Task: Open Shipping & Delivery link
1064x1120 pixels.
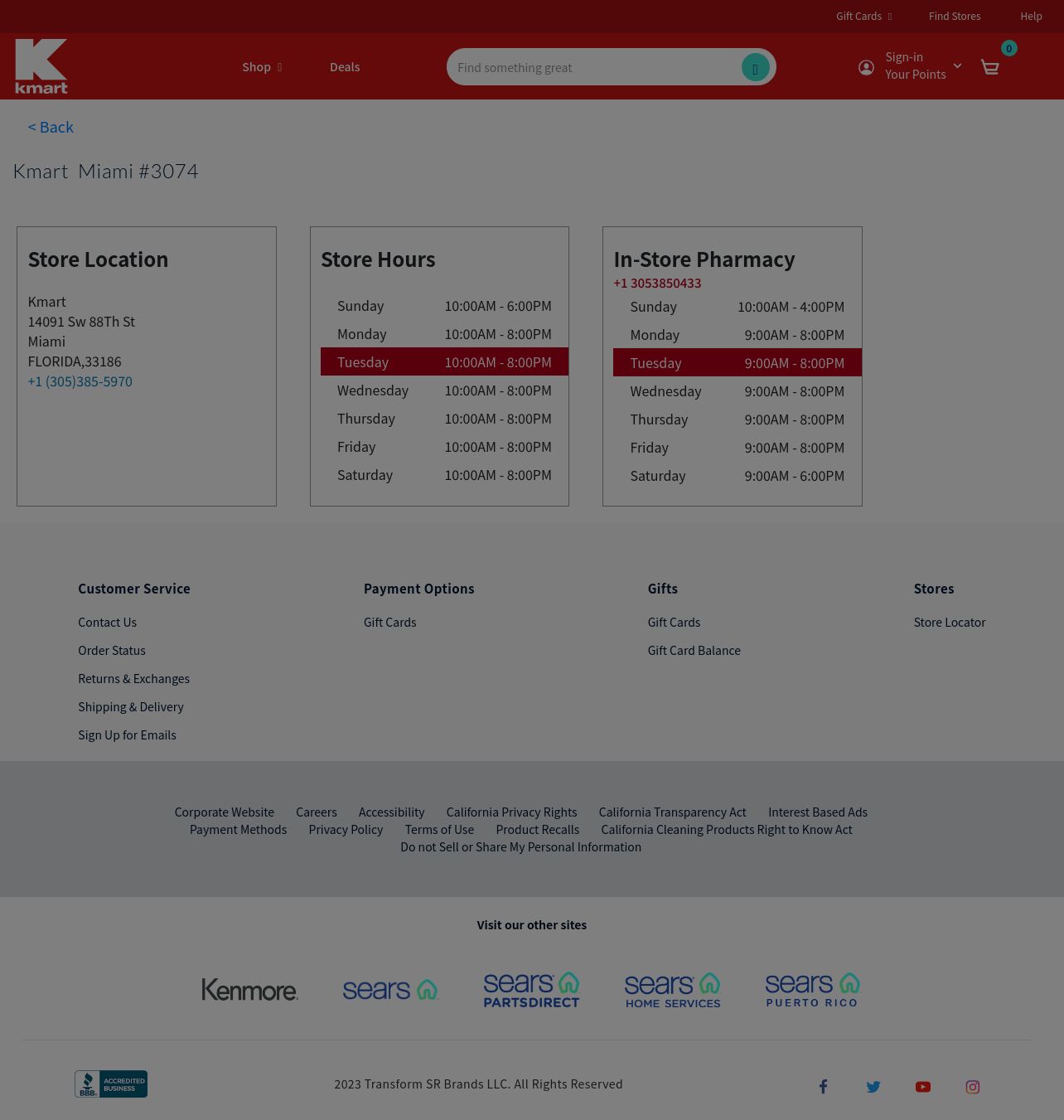Action: pyautogui.click(x=130, y=706)
